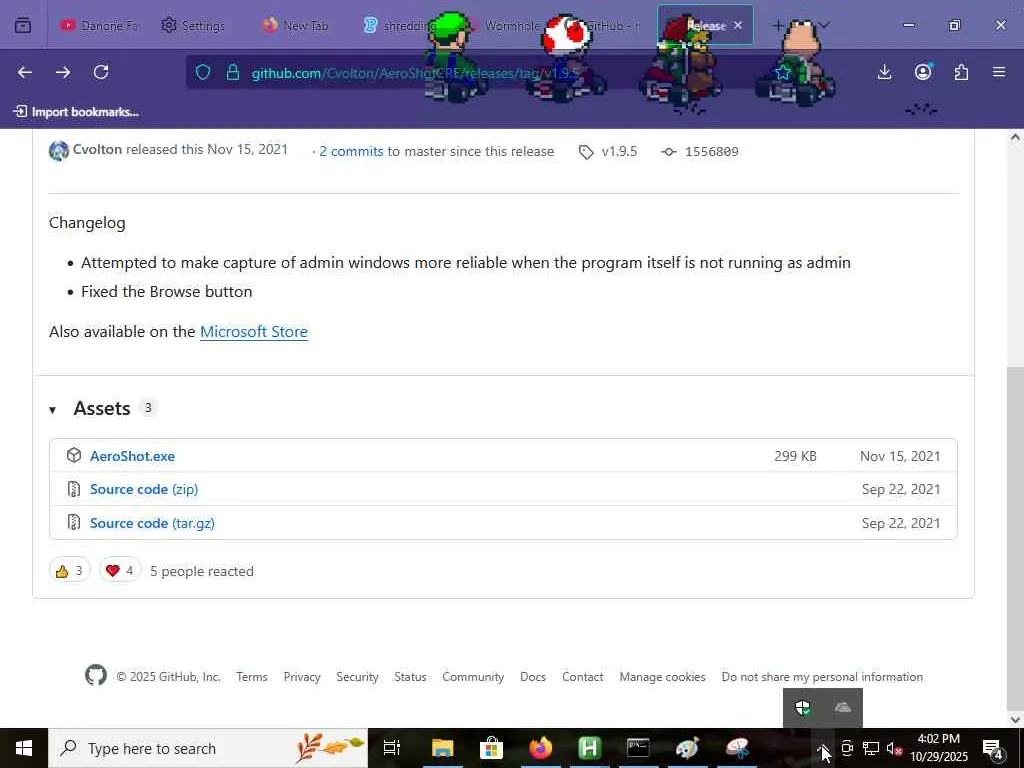The width and height of the screenshot is (1024, 768).
Task: Click the thumbs up reaction
Action: click(69, 571)
